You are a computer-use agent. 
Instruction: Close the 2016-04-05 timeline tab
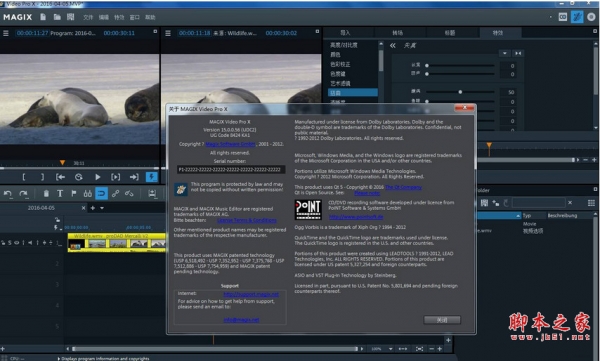coord(83,208)
